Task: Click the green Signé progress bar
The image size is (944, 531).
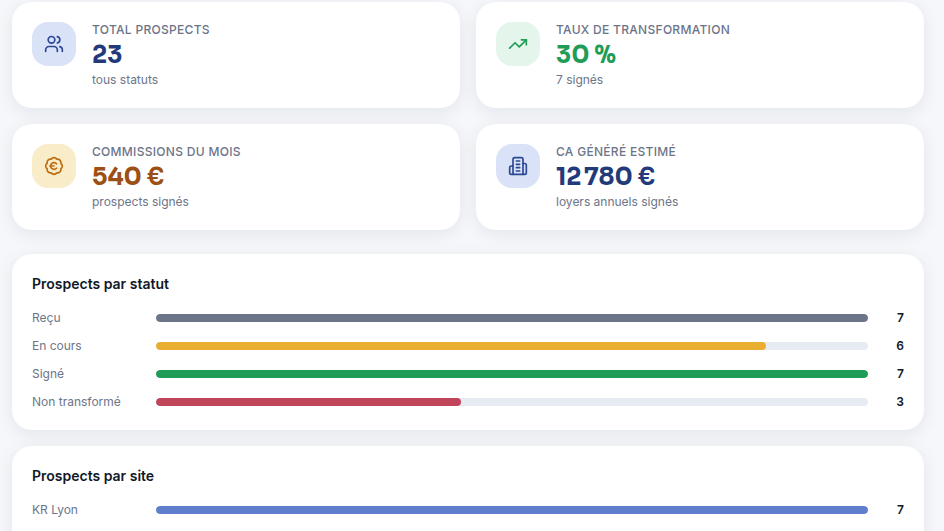Action: click(x=512, y=374)
